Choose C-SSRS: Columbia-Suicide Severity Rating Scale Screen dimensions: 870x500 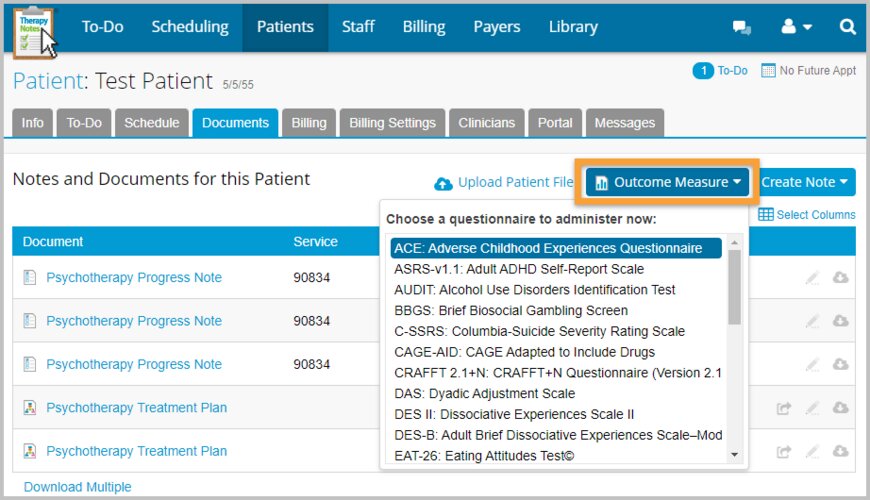tap(539, 331)
